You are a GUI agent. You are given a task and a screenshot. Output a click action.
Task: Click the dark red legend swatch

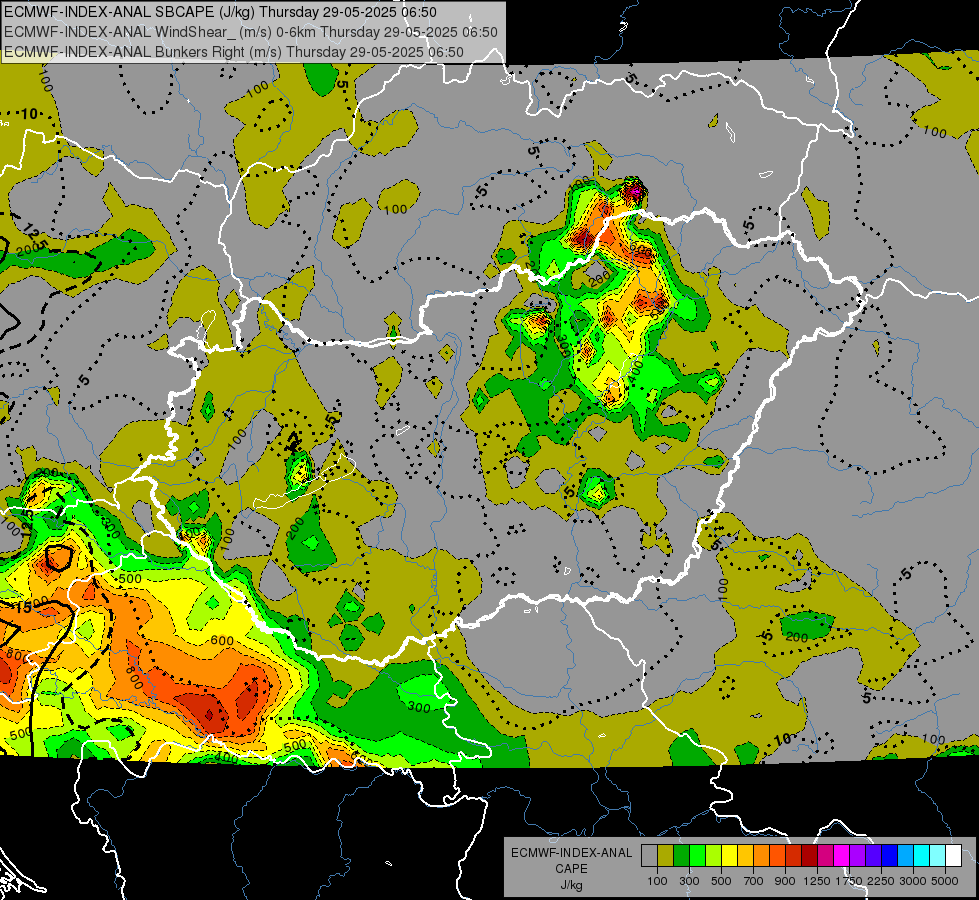[809, 855]
